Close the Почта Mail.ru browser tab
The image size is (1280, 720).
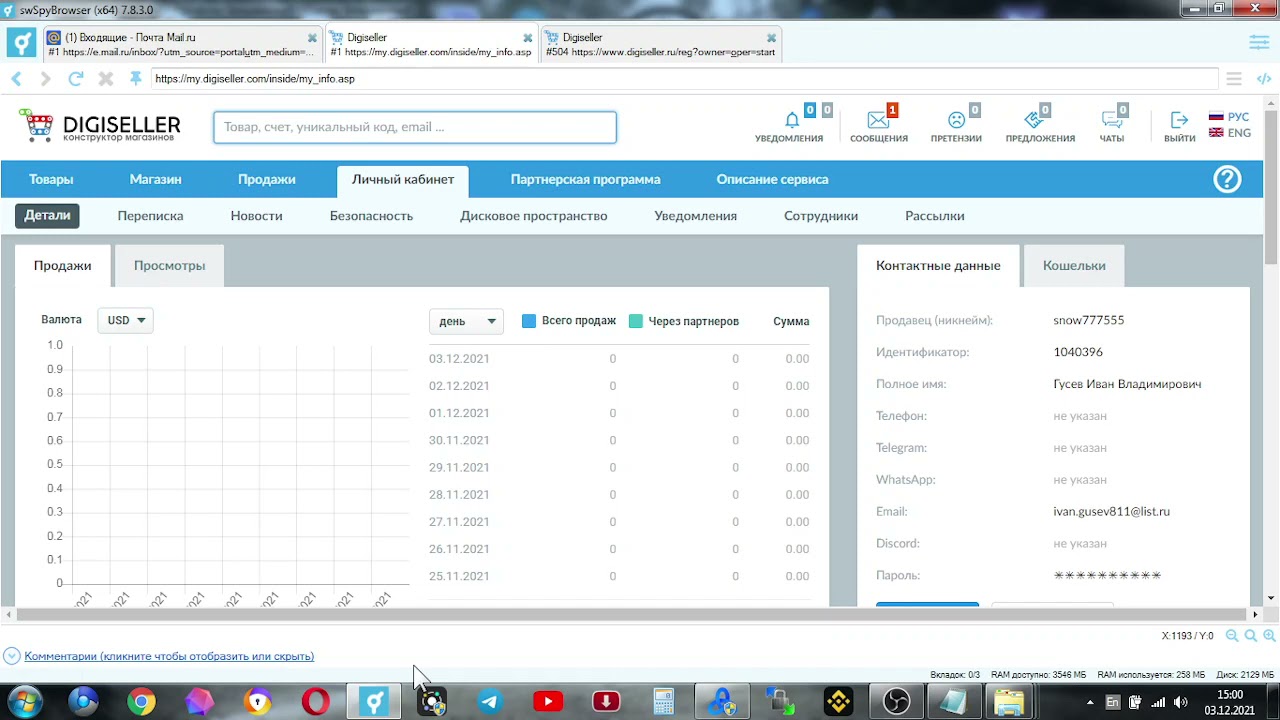(312, 38)
